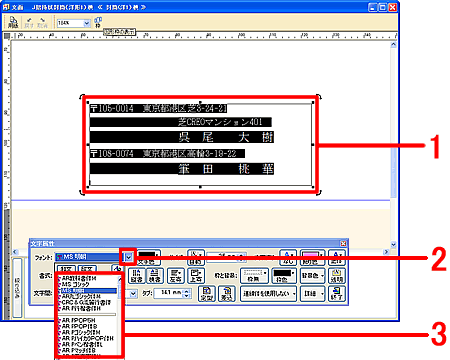Open the background color (背景色) dropdown

[312, 276]
